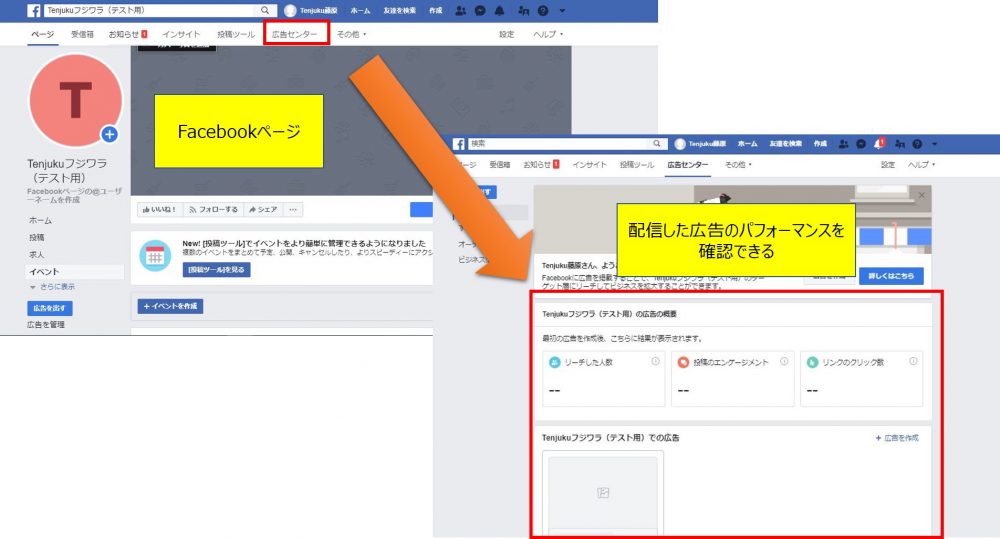Click the シェア button

coord(263,209)
